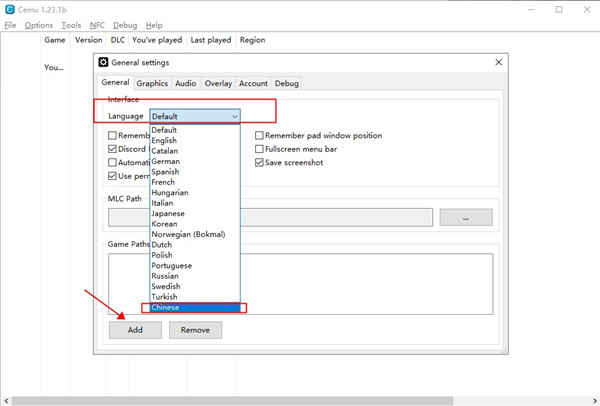Collapse the Language combo box arrow
This screenshot has width=600, height=406.
click(235, 116)
